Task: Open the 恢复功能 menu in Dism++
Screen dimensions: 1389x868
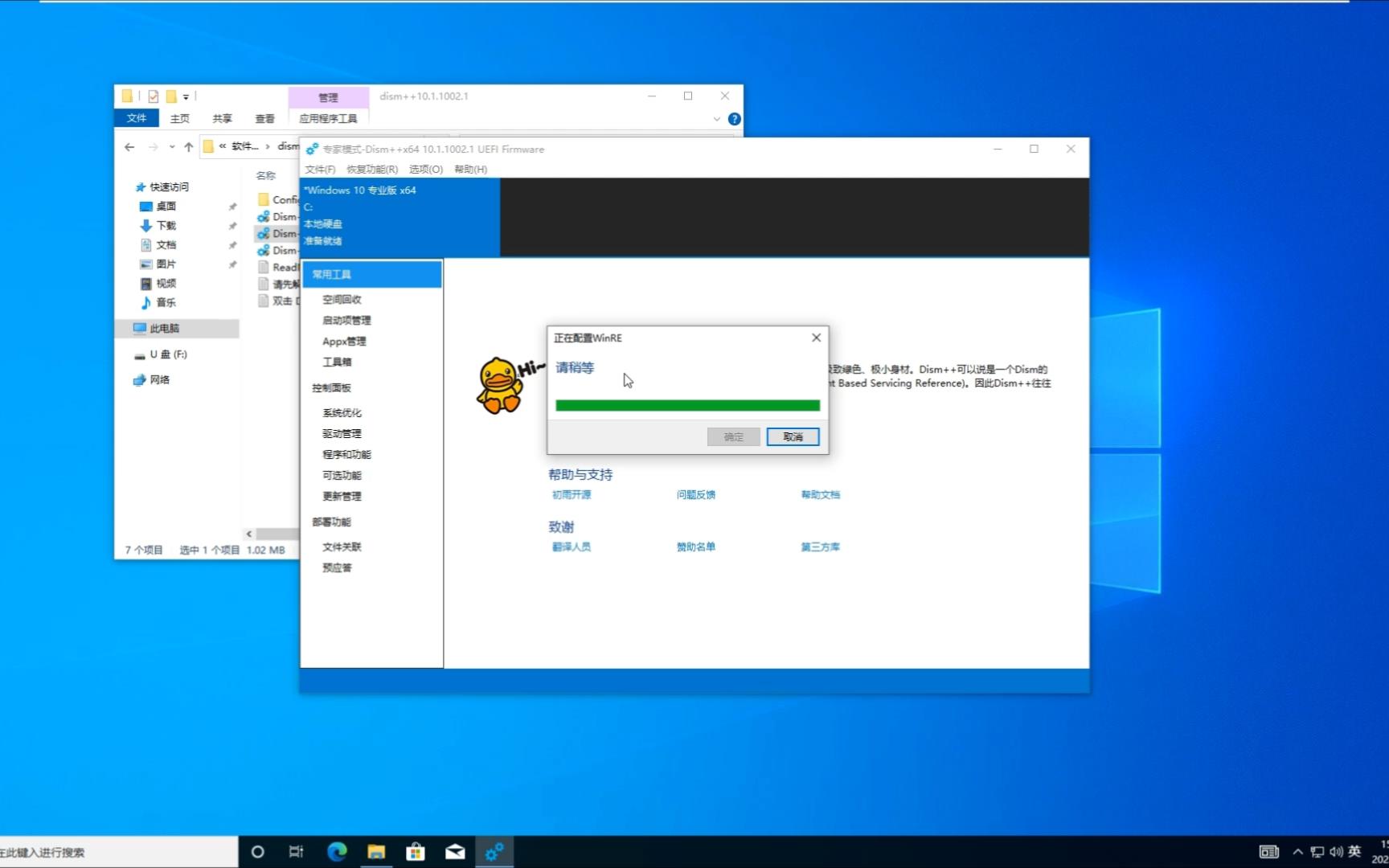Action: click(x=371, y=170)
